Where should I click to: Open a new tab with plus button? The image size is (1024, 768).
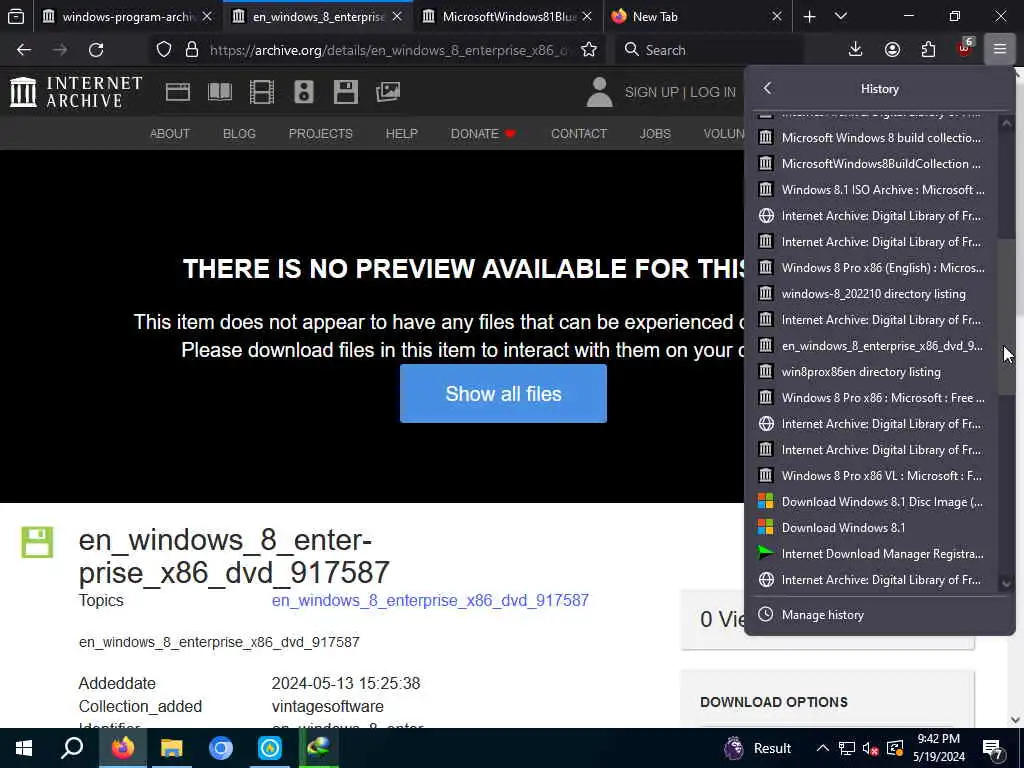click(810, 16)
